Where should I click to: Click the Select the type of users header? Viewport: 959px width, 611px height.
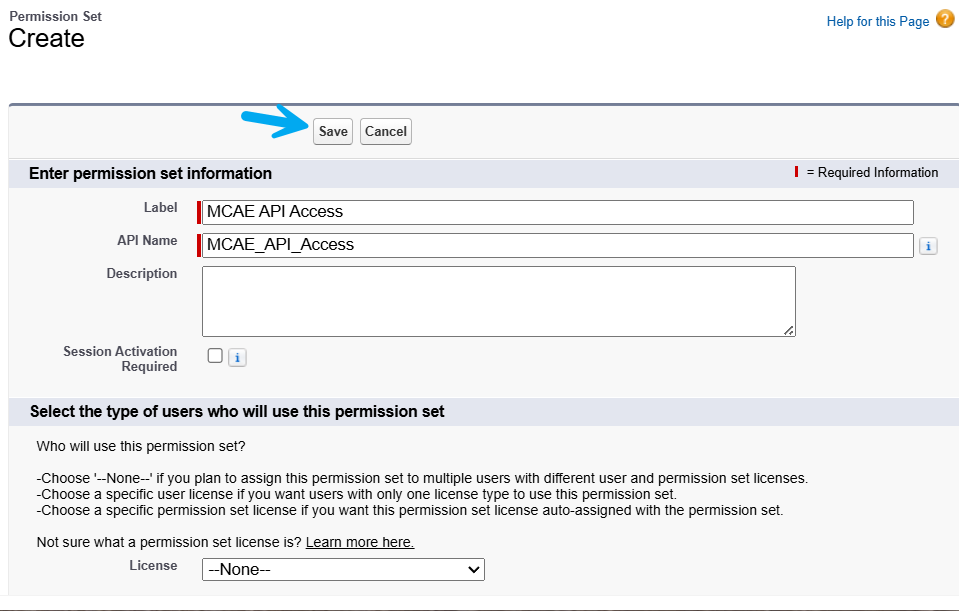tap(237, 411)
